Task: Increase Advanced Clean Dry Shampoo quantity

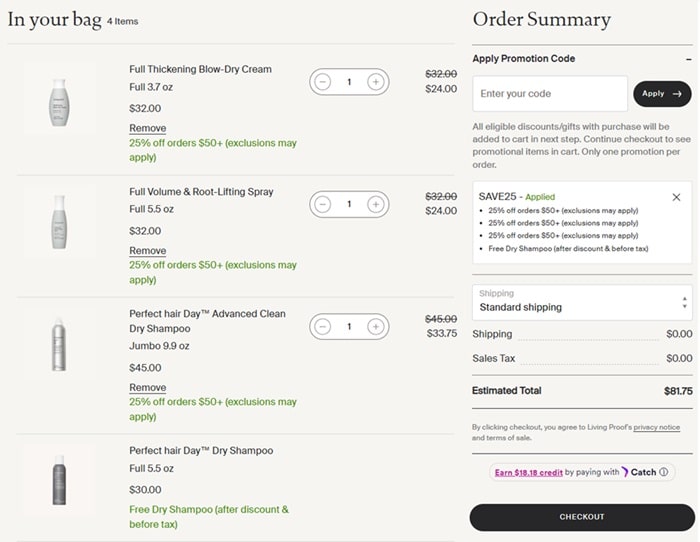Action: (x=375, y=326)
